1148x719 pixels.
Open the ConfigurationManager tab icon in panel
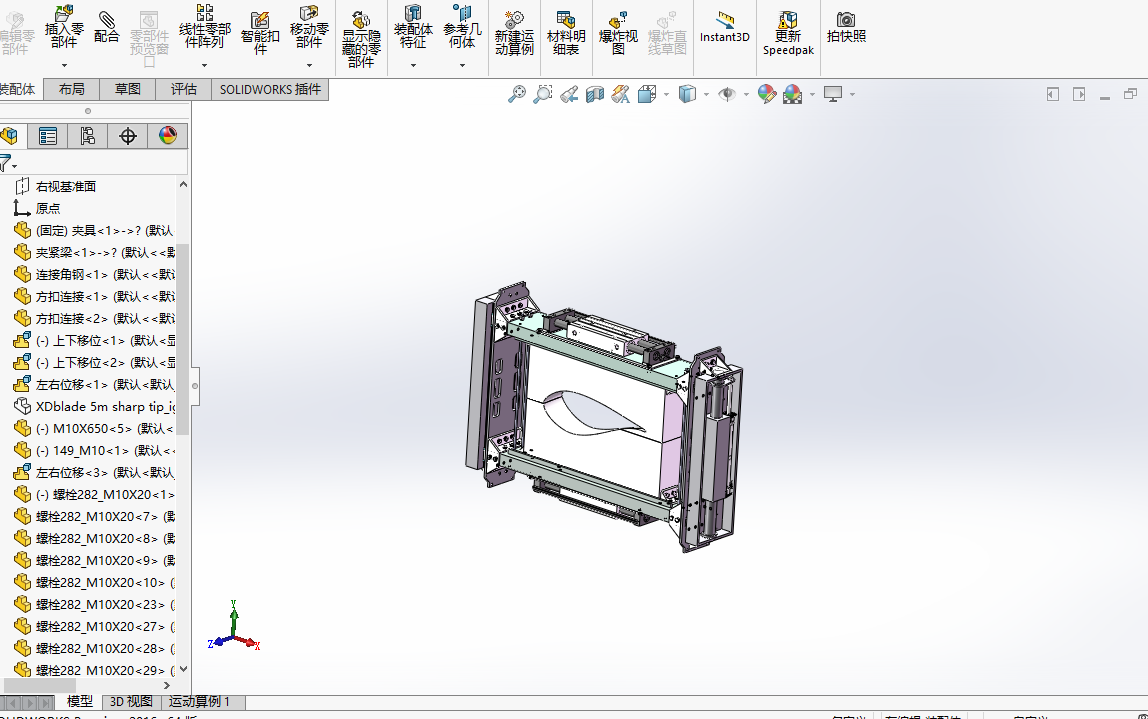click(88, 136)
